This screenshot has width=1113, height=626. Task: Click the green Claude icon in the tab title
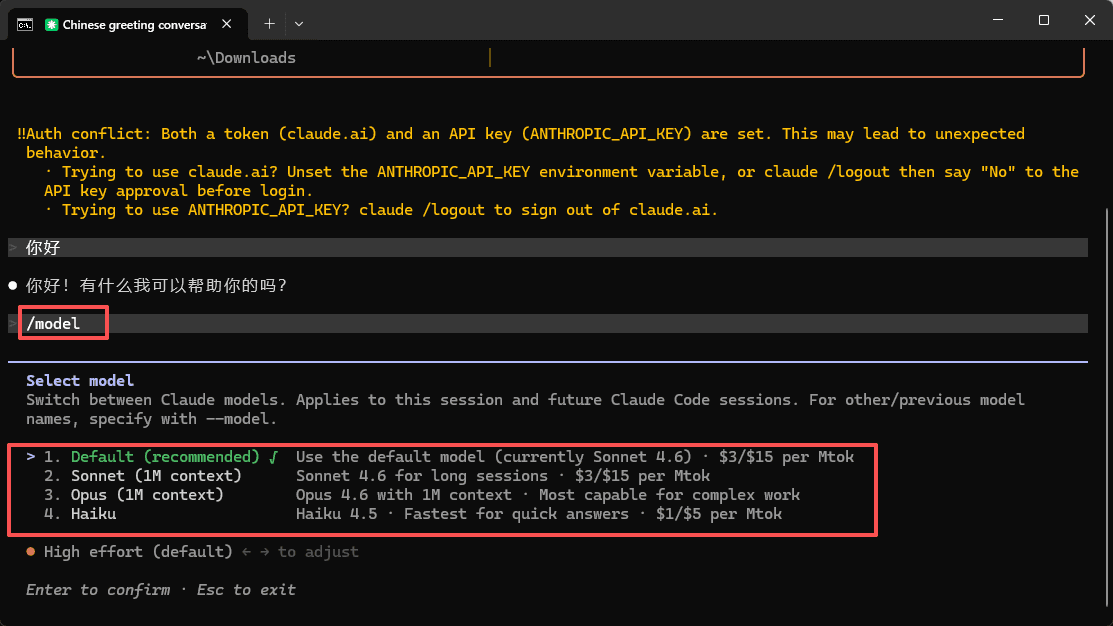coord(51,25)
